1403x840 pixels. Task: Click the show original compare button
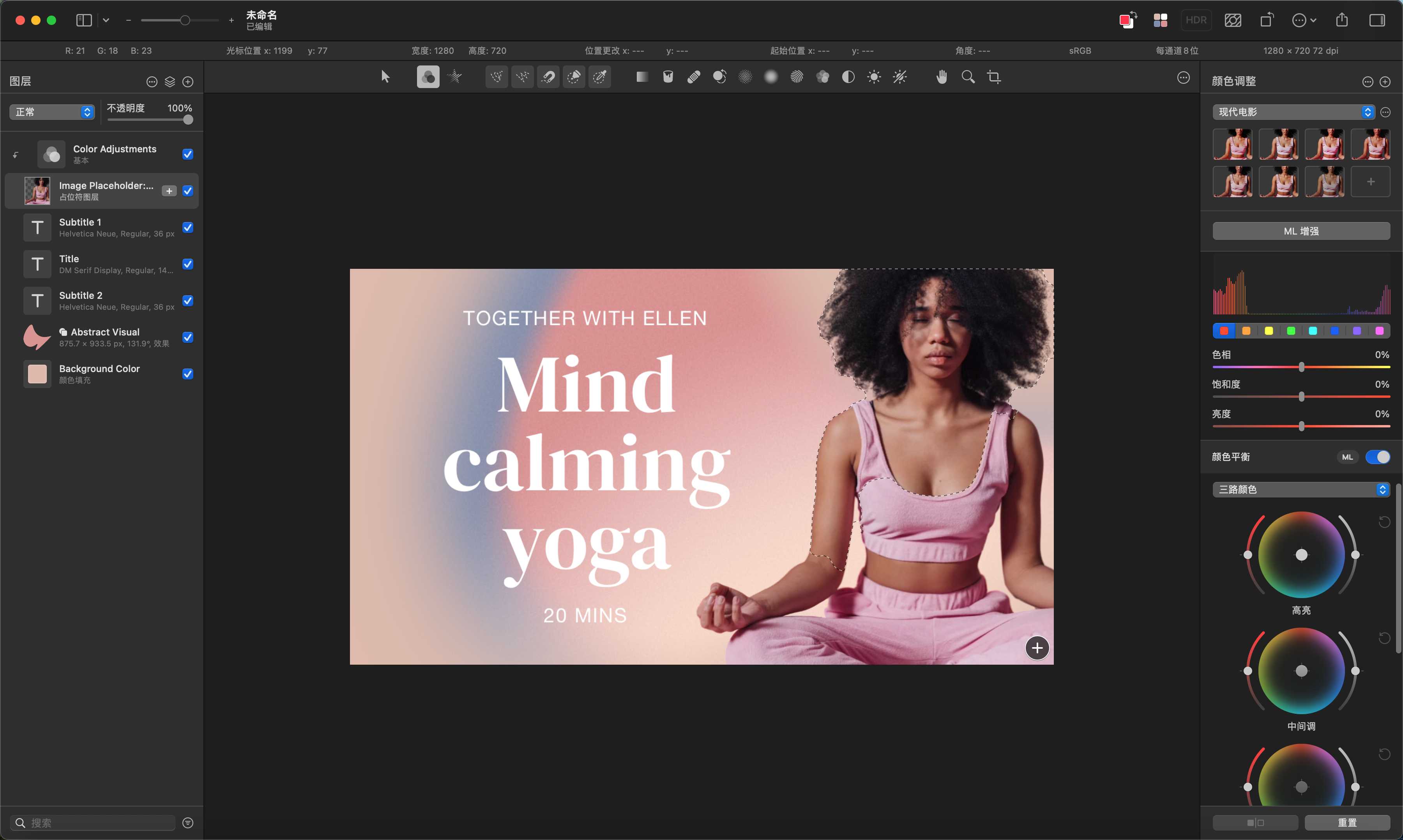coord(1255,822)
